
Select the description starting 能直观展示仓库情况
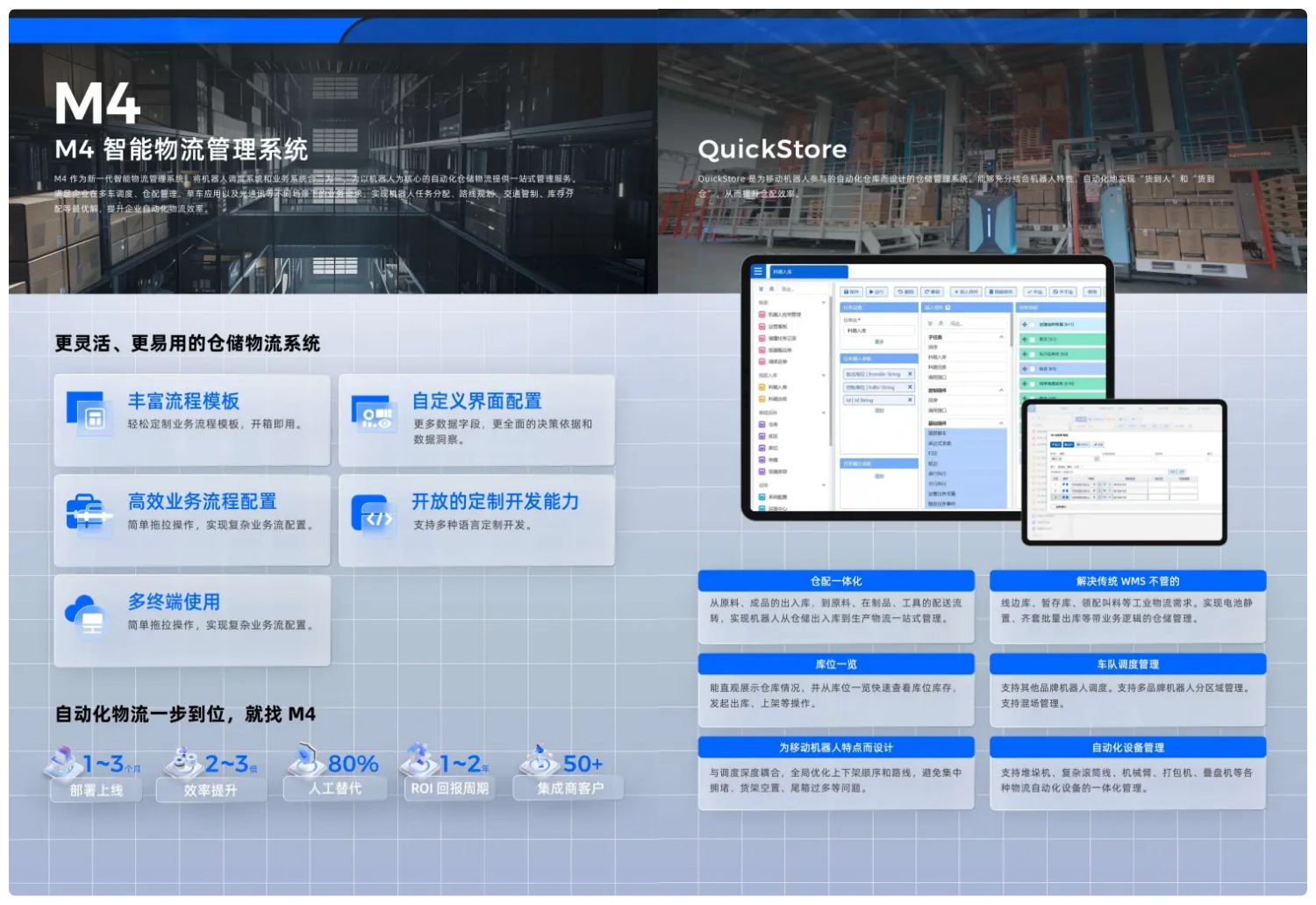[833, 695]
